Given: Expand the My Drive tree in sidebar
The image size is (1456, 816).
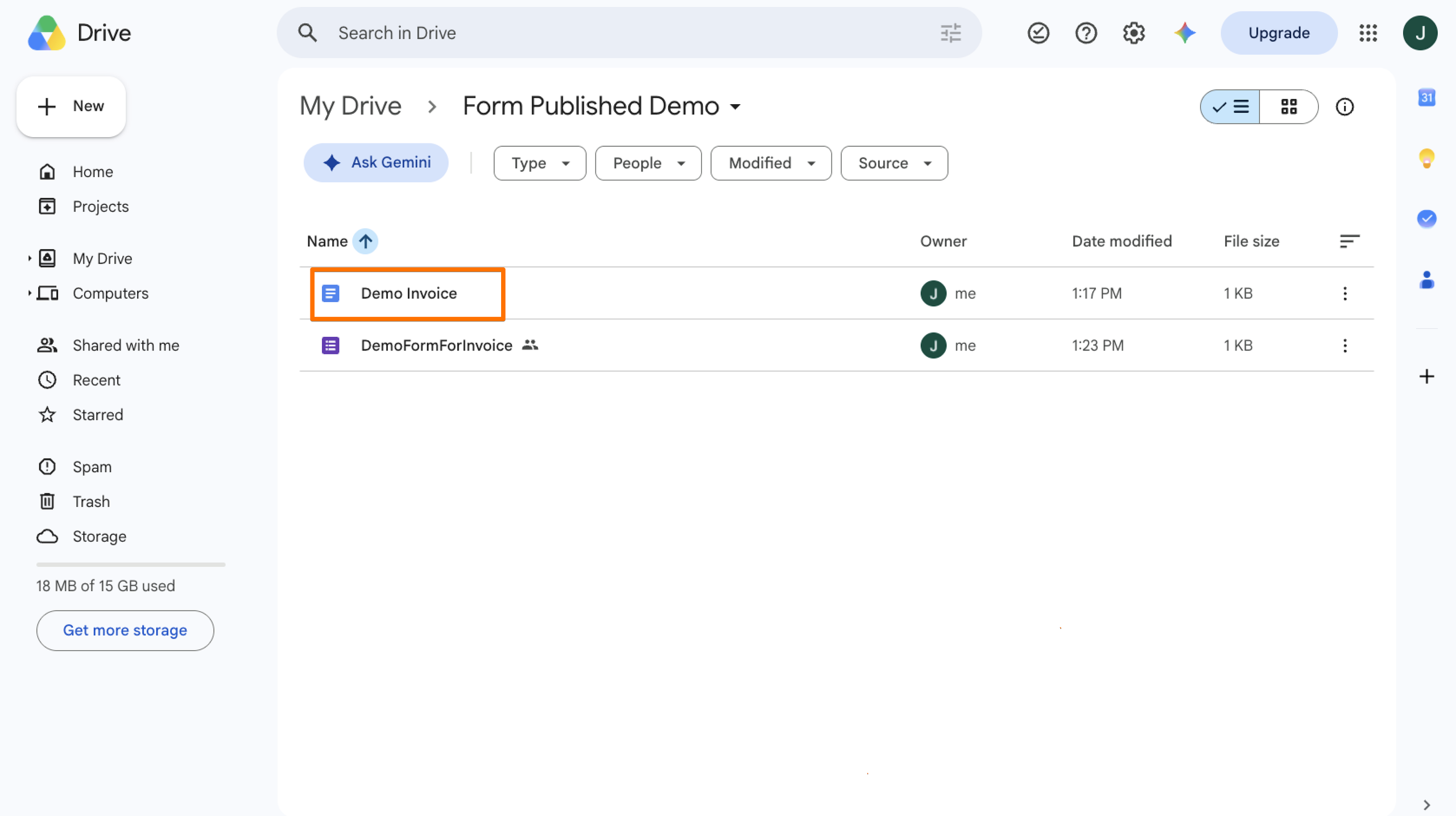Looking at the screenshot, I should tap(29, 258).
